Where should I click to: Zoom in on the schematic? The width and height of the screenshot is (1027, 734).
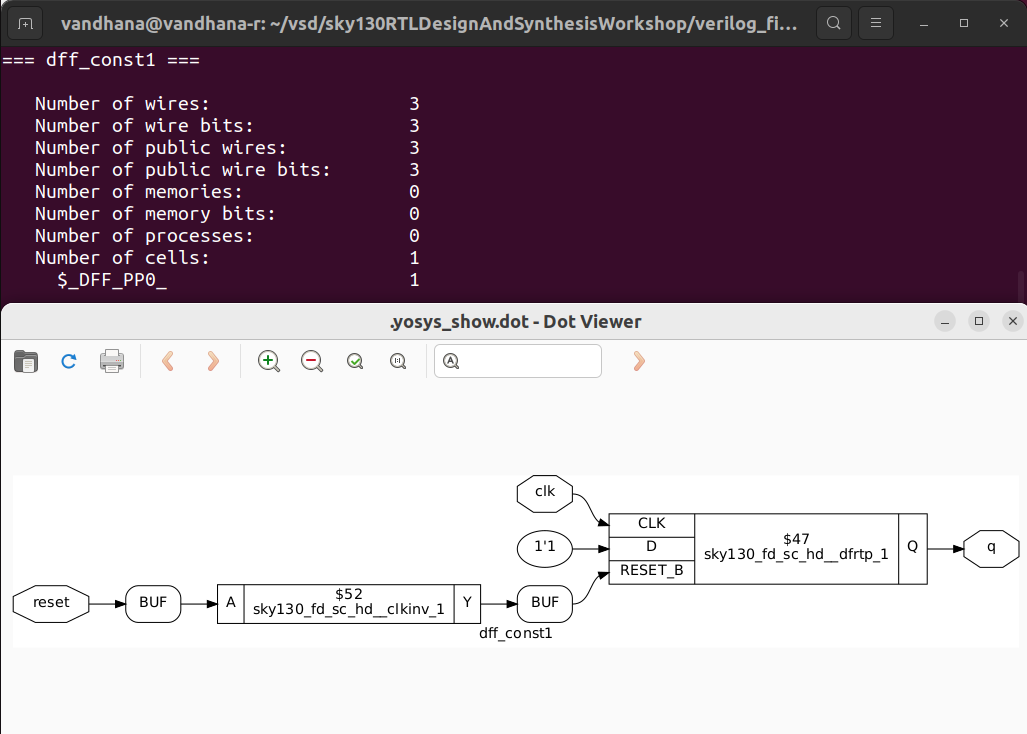pyautogui.click(x=268, y=361)
